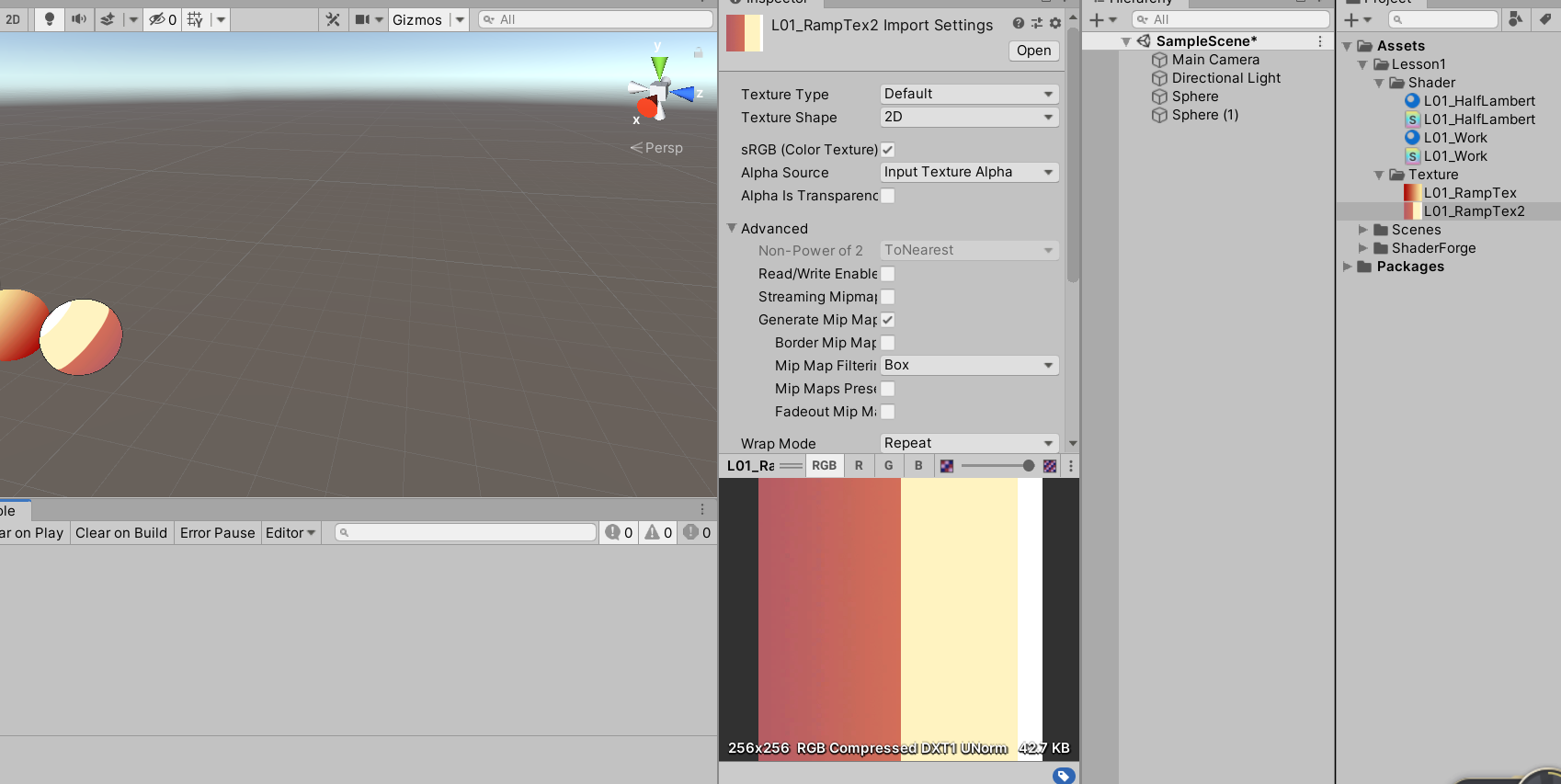The image size is (1561, 784).
Task: Toggle console warning messages count icon
Action: click(658, 533)
